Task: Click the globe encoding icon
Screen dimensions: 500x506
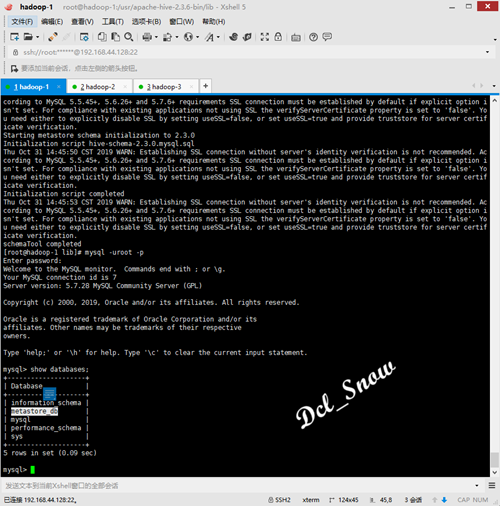Action: [188, 37]
